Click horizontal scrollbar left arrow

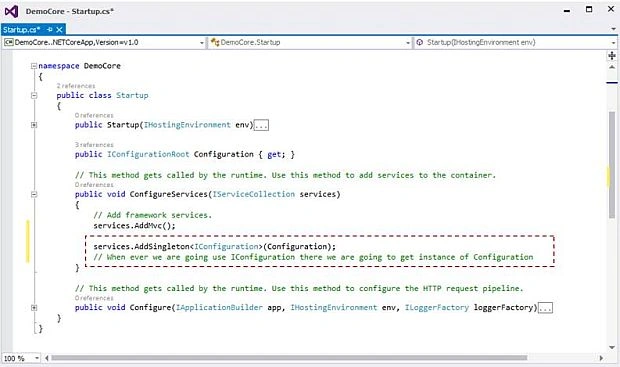[x=47, y=358]
